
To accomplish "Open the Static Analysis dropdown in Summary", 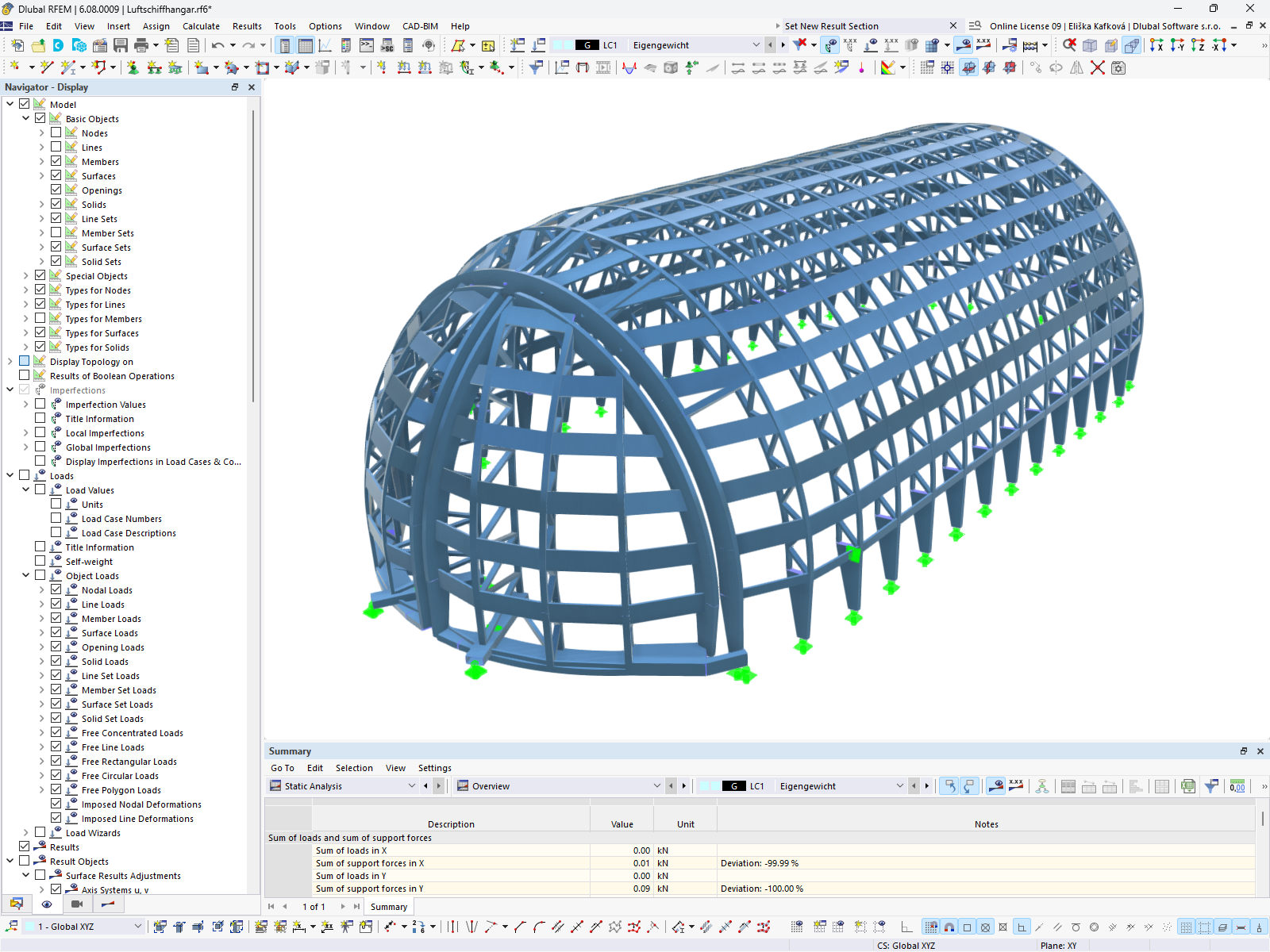I will click(412, 785).
